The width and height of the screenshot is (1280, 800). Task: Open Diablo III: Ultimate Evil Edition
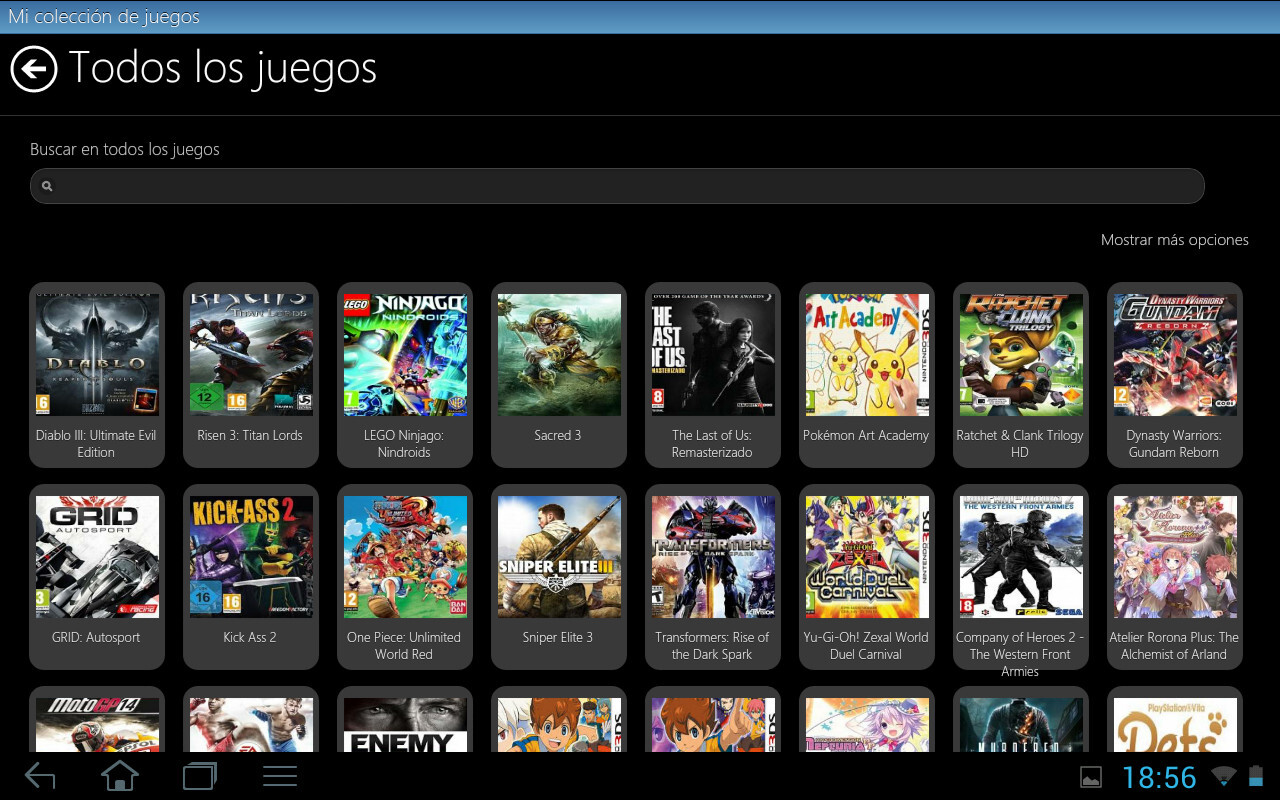[x=97, y=355]
